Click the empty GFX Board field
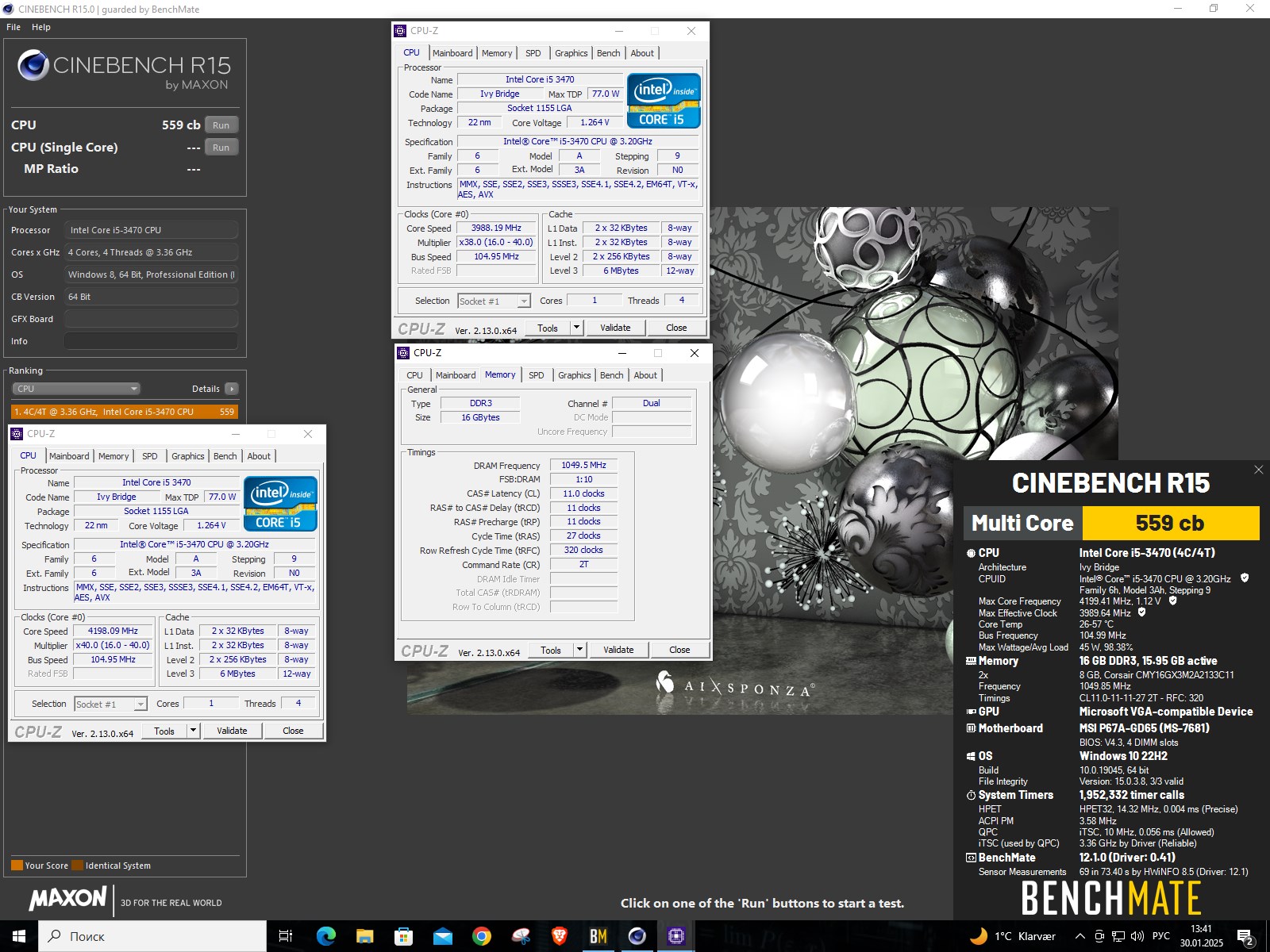Viewport: 1270px width, 952px height. pyautogui.click(x=151, y=319)
